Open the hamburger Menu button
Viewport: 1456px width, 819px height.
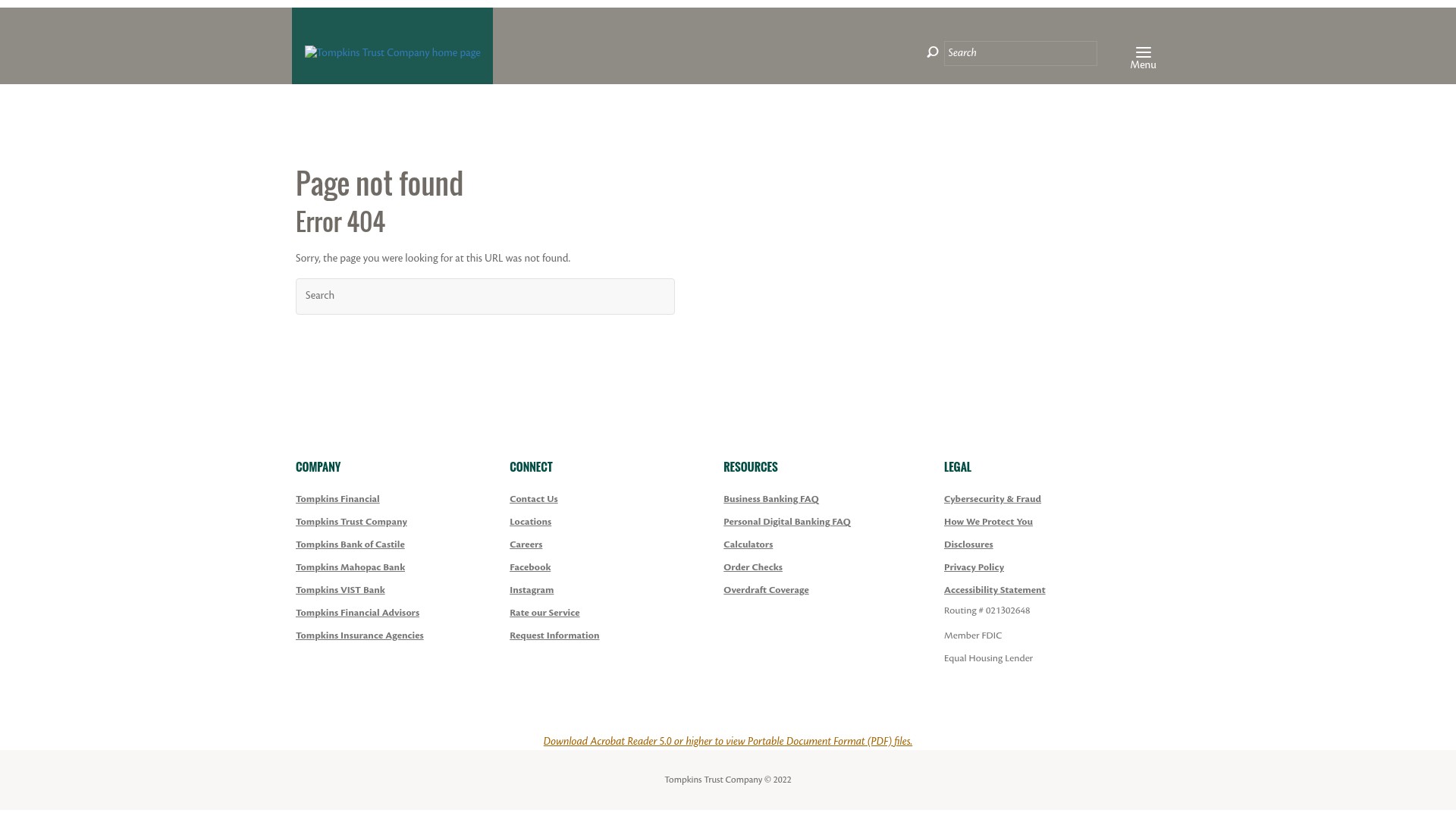tap(1143, 58)
